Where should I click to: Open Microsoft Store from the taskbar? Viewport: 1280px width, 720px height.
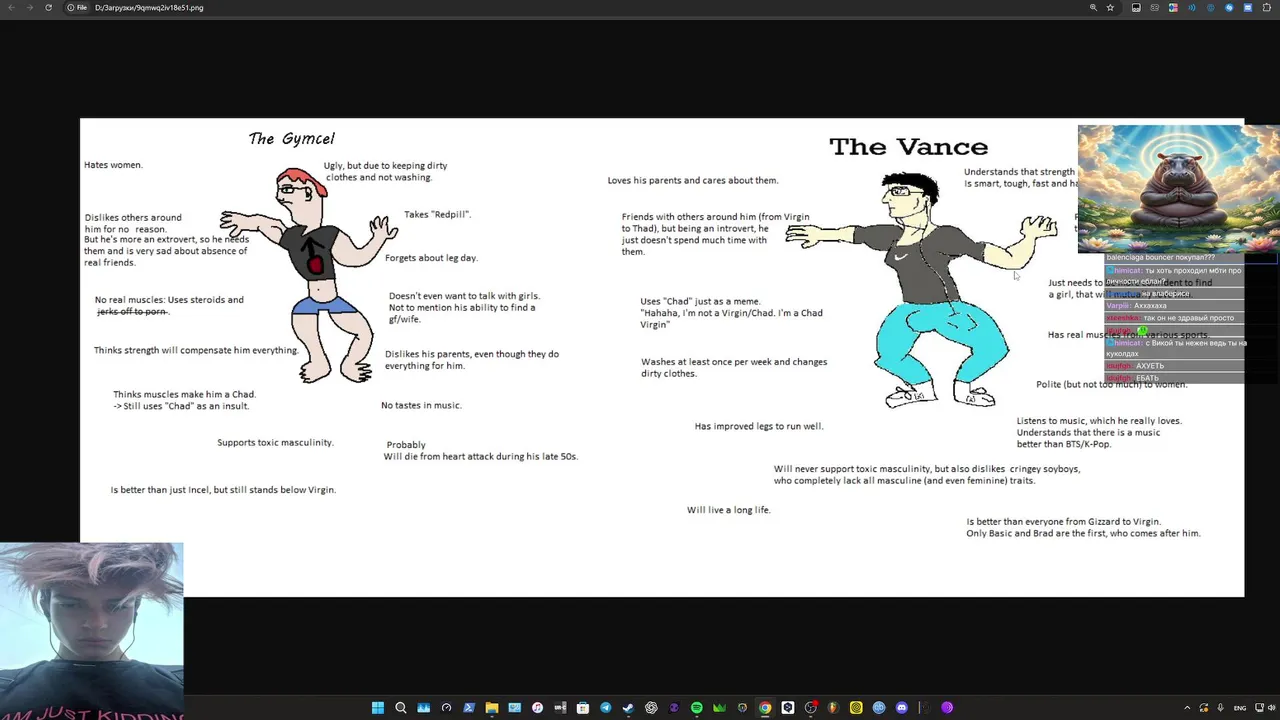(583, 708)
